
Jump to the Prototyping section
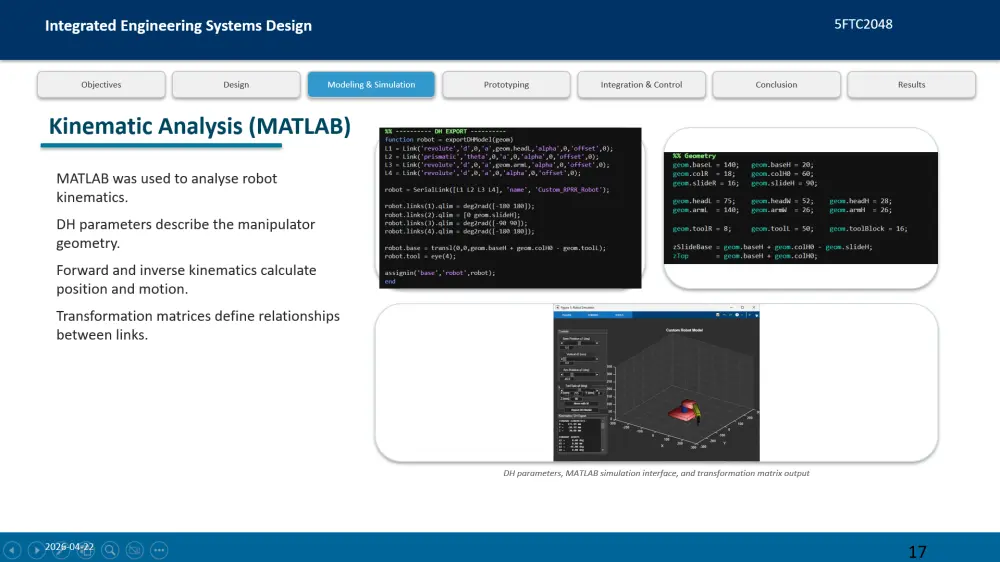pyautogui.click(x=506, y=84)
